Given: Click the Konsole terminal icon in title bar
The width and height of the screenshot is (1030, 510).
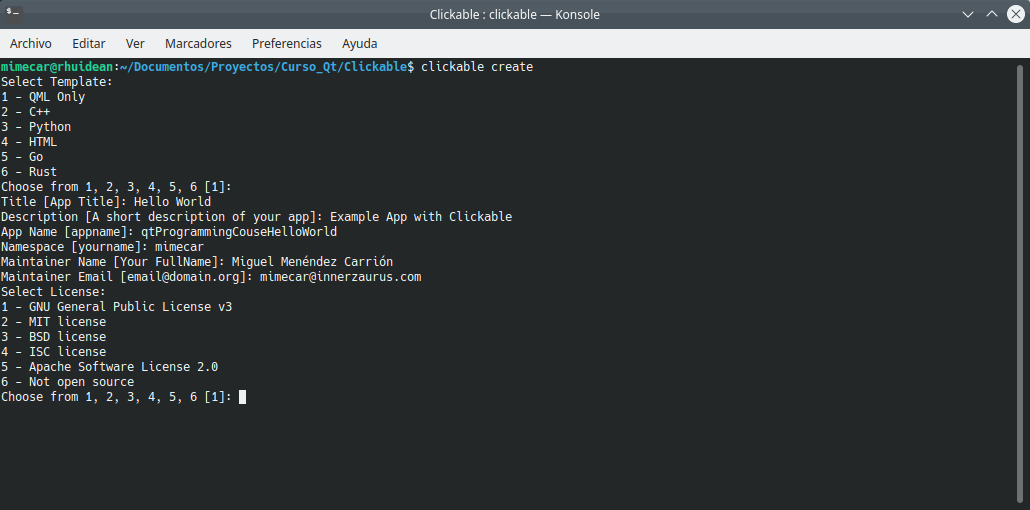Looking at the screenshot, I should point(14,14).
